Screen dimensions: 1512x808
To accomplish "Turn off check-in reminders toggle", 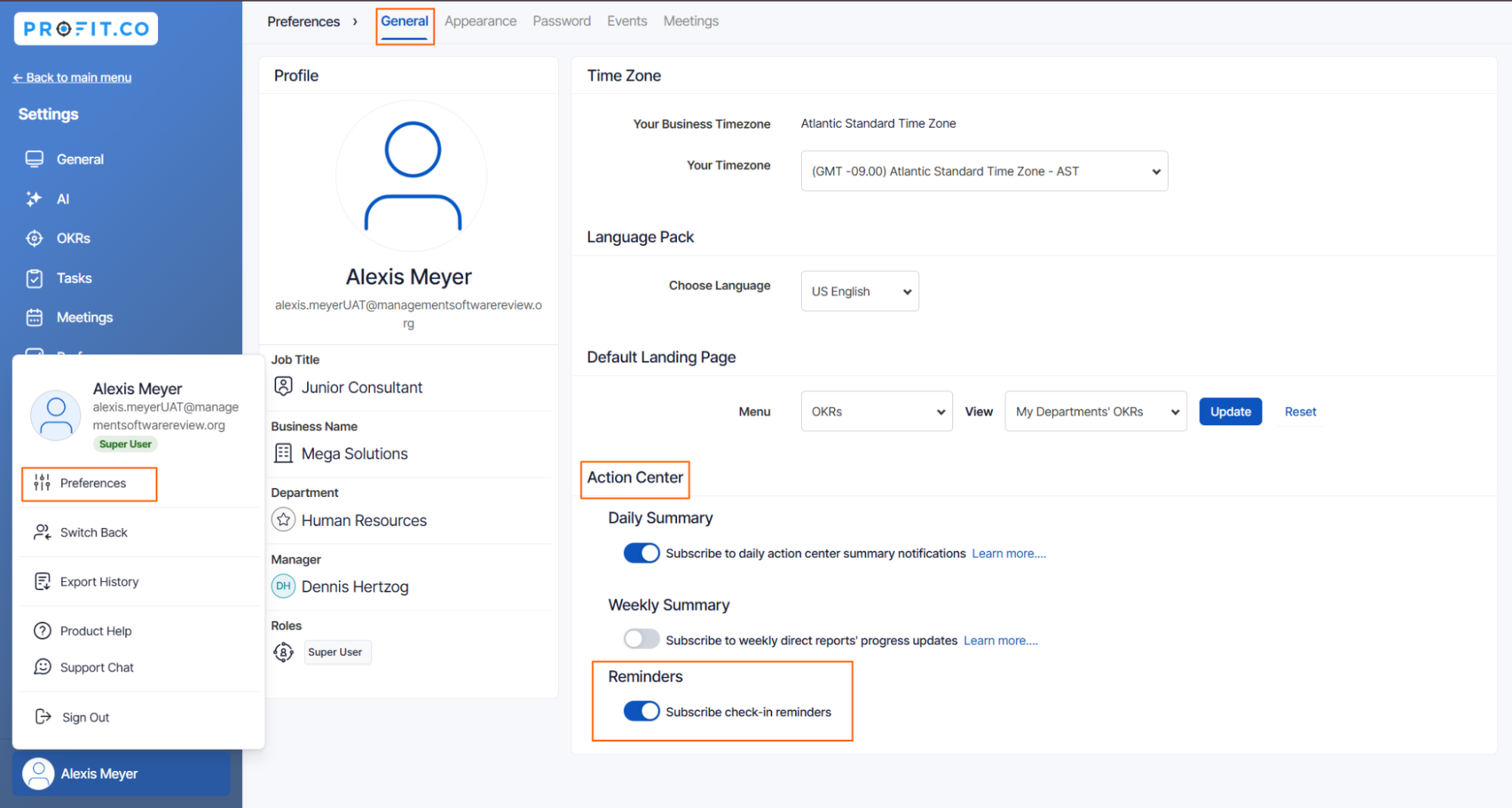I will [x=641, y=711].
